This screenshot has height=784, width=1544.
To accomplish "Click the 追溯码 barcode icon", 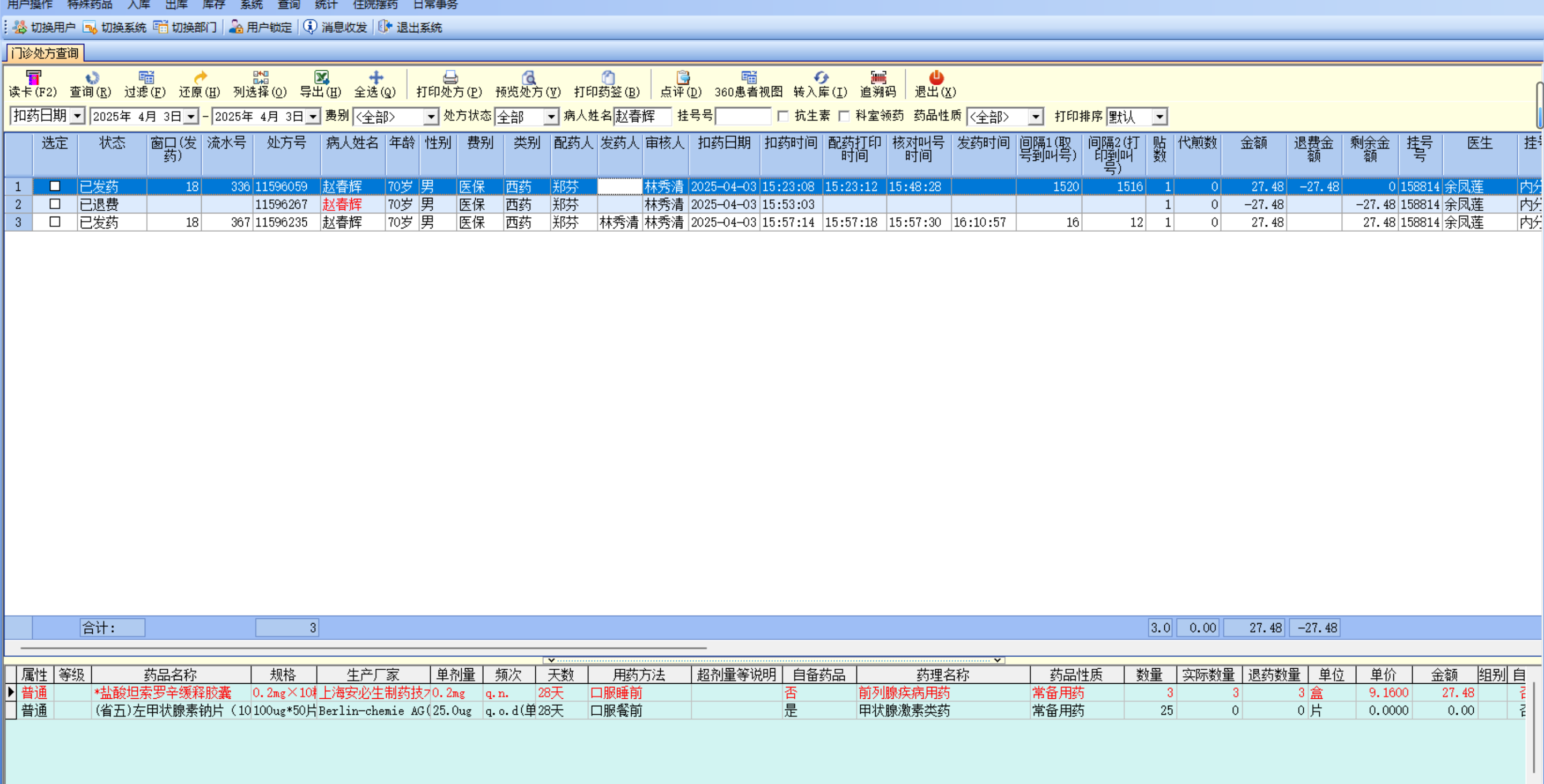I will pyautogui.click(x=878, y=77).
